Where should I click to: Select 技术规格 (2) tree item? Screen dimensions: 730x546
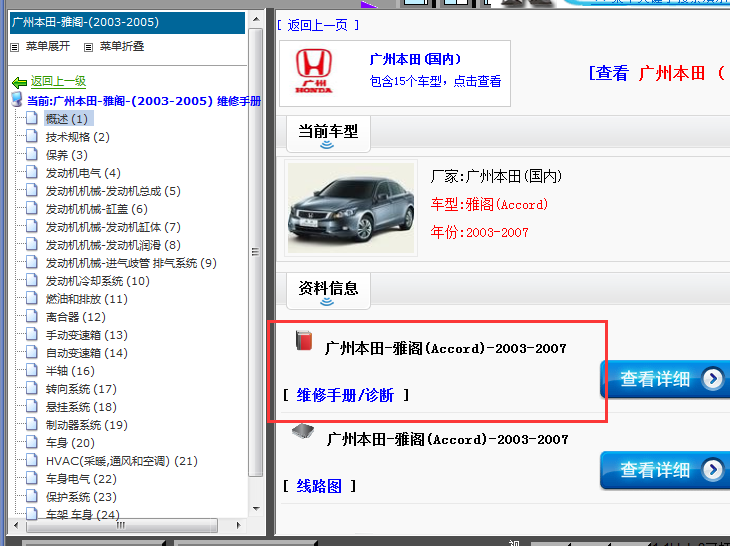(78, 137)
